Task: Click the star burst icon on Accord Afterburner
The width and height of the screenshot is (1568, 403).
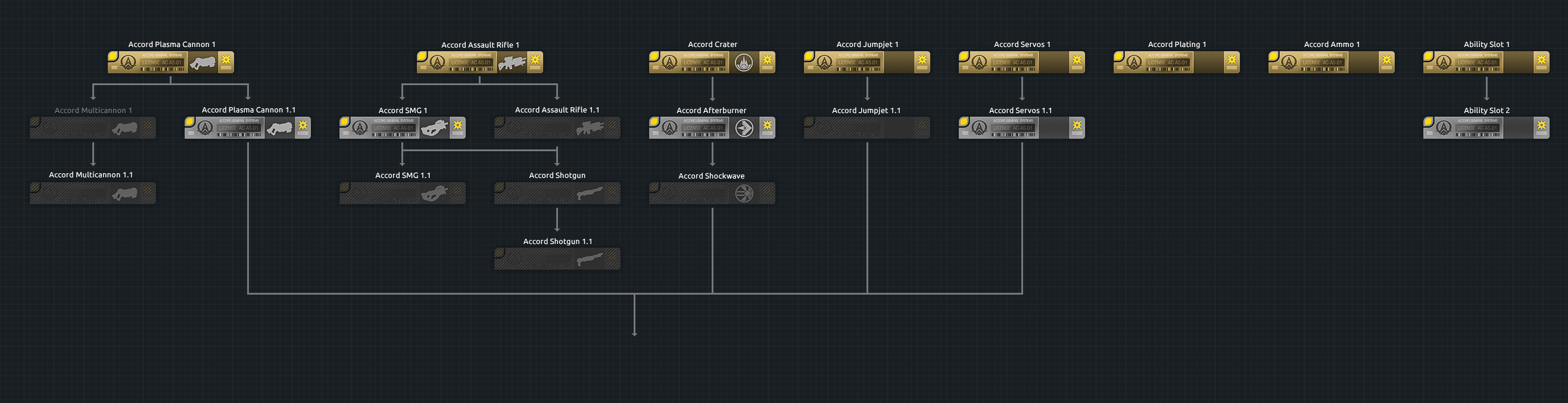Action: (x=768, y=126)
